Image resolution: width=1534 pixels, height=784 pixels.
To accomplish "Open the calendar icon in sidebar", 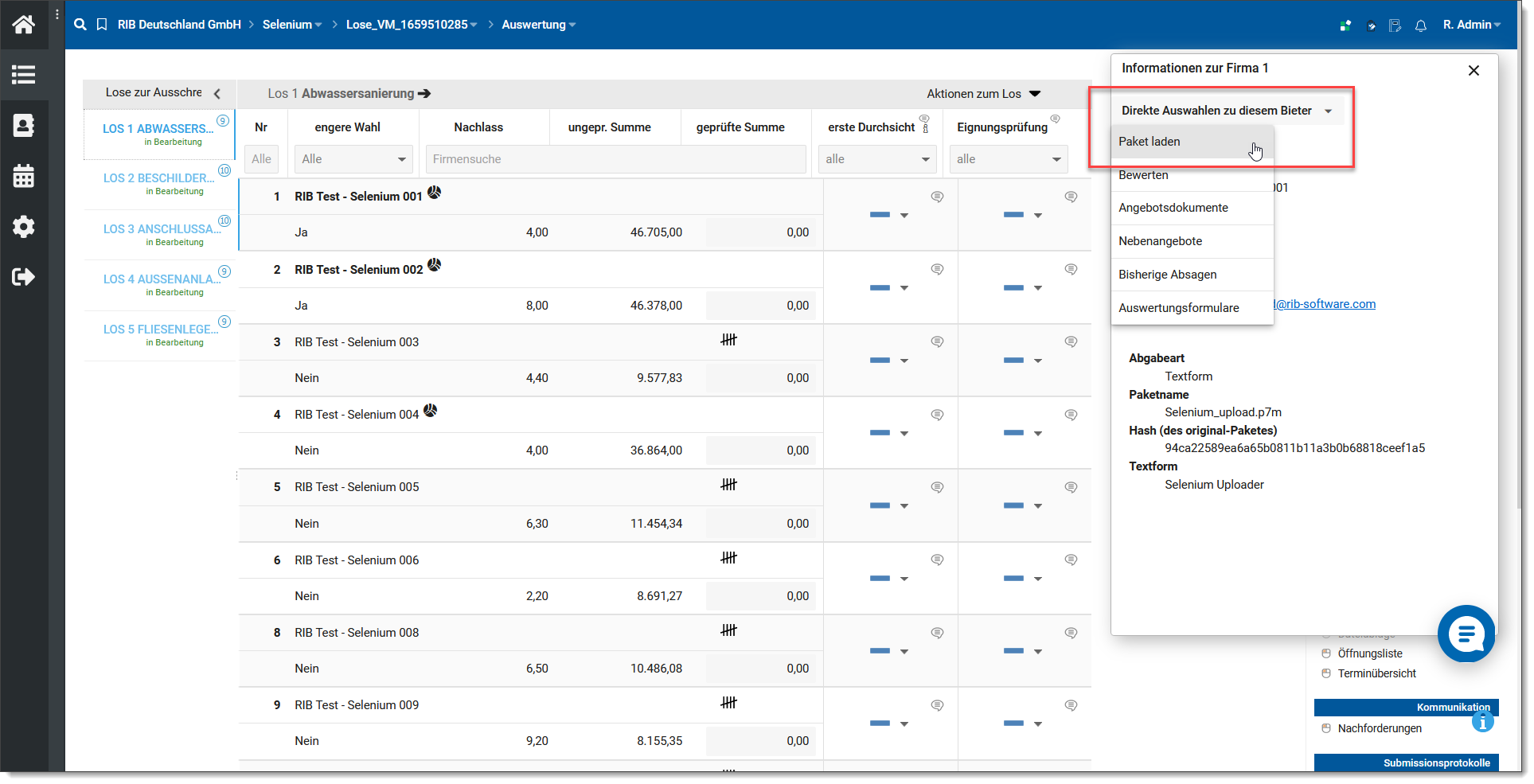I will (23, 176).
